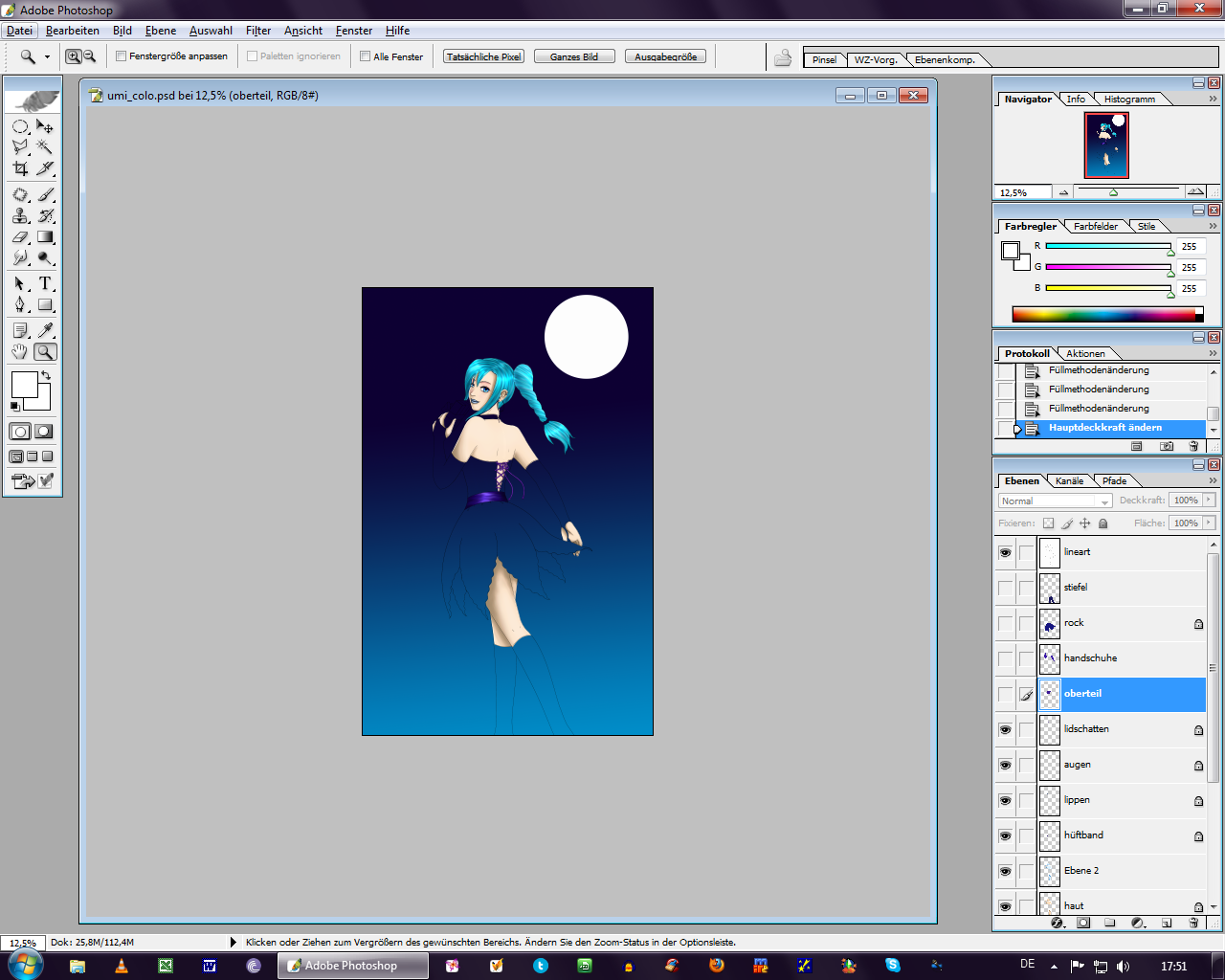The height and width of the screenshot is (980, 1225).
Task: Hide the lineart layer
Action: click(x=1005, y=552)
